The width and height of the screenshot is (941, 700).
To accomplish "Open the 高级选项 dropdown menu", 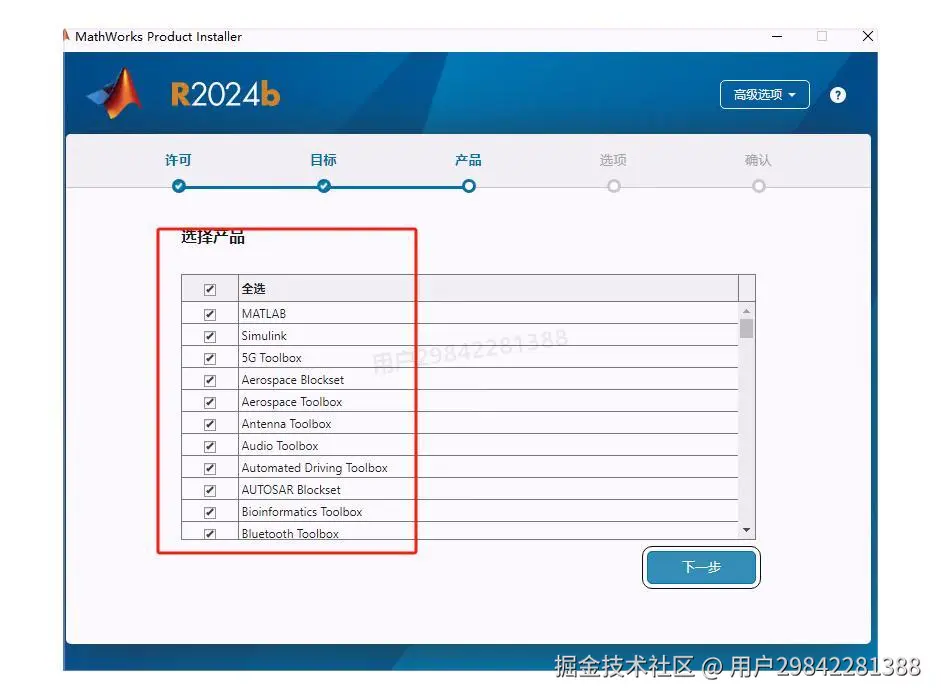I will (764, 94).
